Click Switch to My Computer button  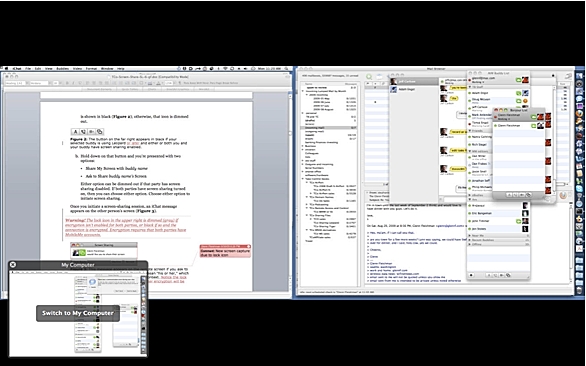(x=78, y=313)
